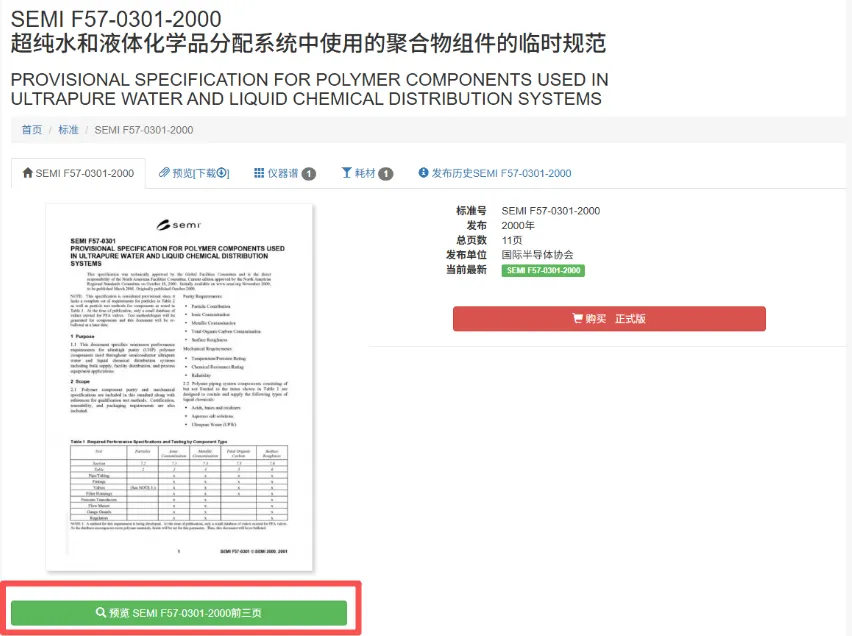This screenshot has width=852, height=636.
Task: Click the count badge on 仪器谱 tab
Action: point(309,174)
